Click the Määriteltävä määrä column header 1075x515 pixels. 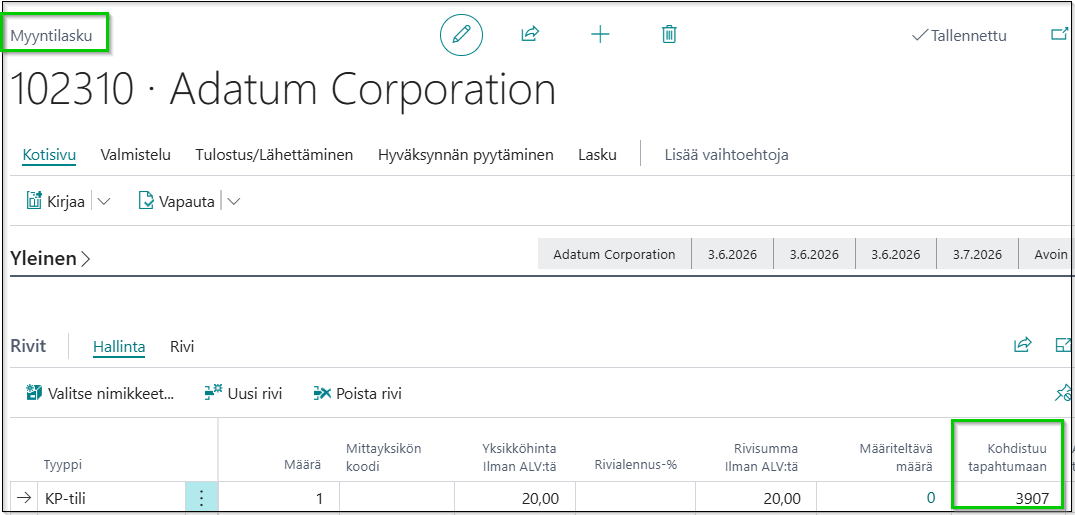(896, 457)
